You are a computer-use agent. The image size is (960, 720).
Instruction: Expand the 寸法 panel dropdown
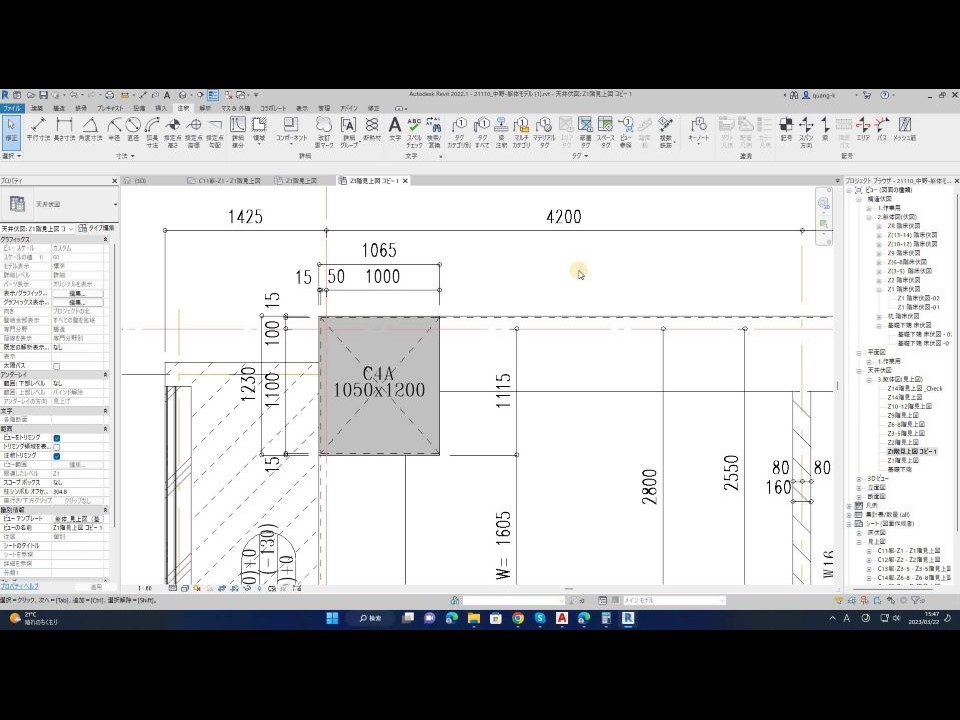(x=125, y=156)
